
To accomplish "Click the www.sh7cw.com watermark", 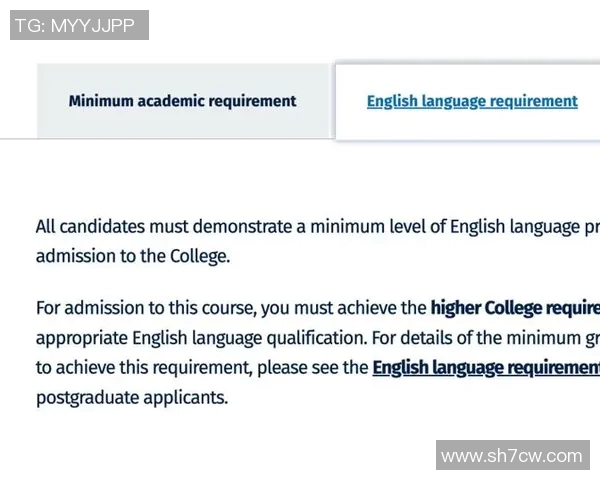I will pyautogui.click(x=511, y=456).
